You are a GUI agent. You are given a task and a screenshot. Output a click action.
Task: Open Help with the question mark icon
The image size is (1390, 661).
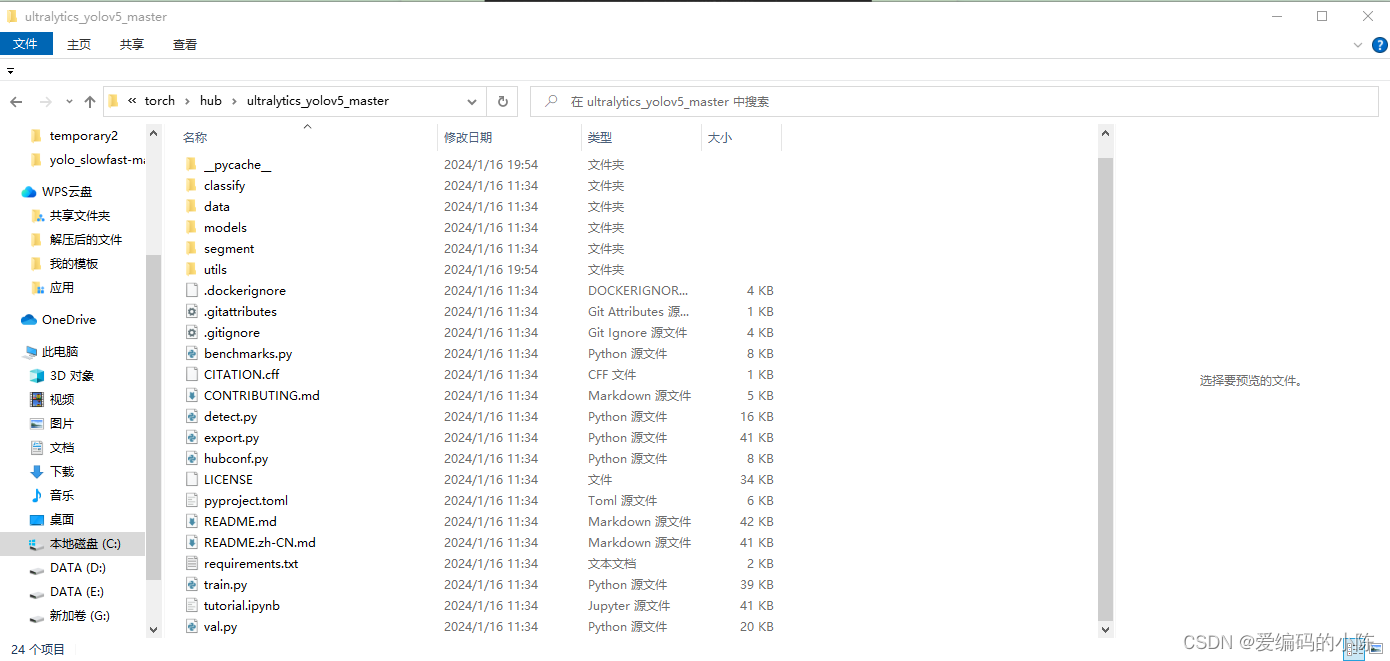(x=1381, y=44)
